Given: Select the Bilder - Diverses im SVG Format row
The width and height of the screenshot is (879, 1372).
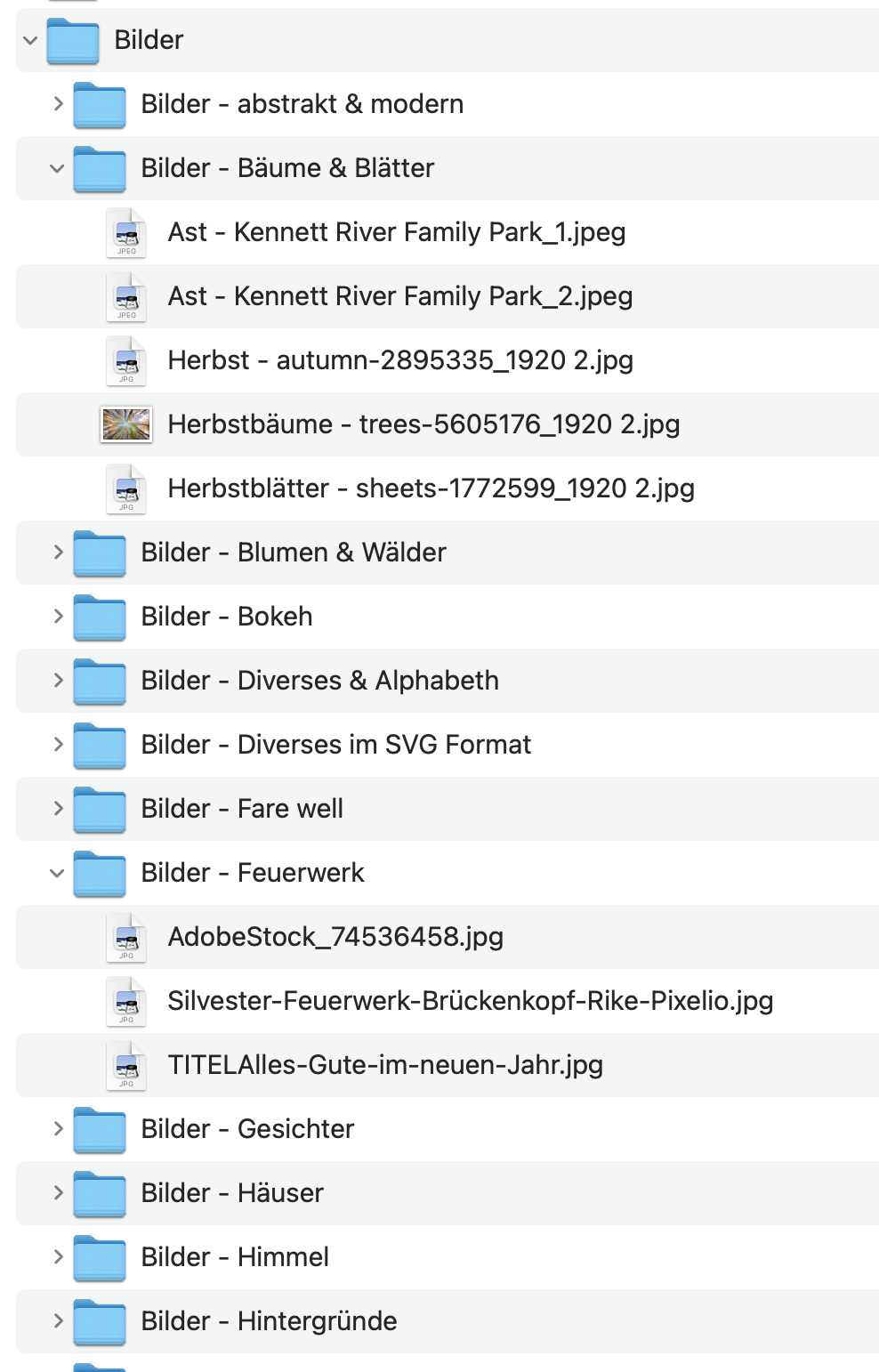Looking at the screenshot, I should point(335,745).
